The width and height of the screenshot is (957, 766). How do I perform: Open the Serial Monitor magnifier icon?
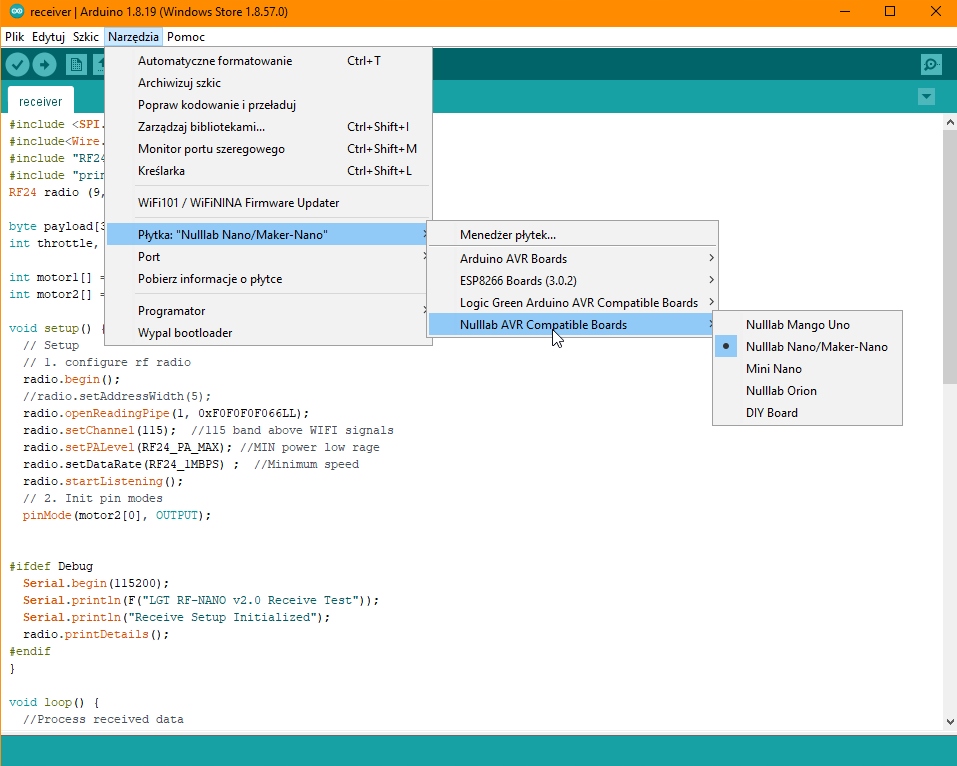click(931, 65)
